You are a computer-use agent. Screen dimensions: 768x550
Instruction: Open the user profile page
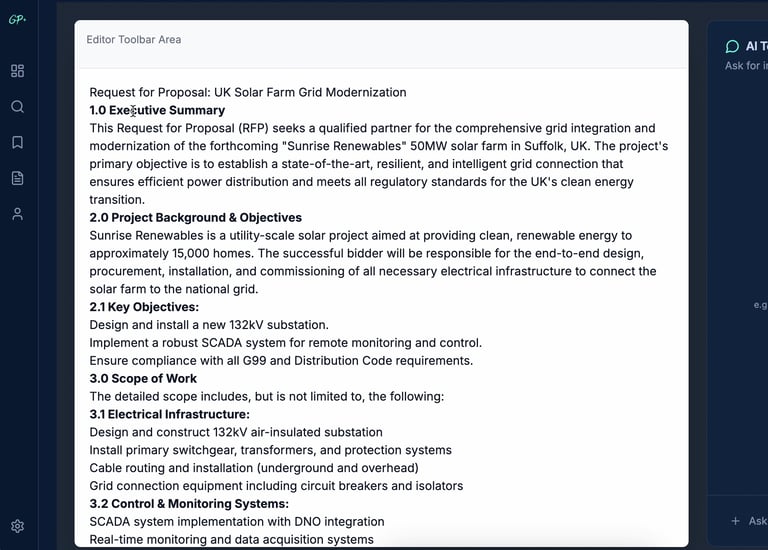17,214
